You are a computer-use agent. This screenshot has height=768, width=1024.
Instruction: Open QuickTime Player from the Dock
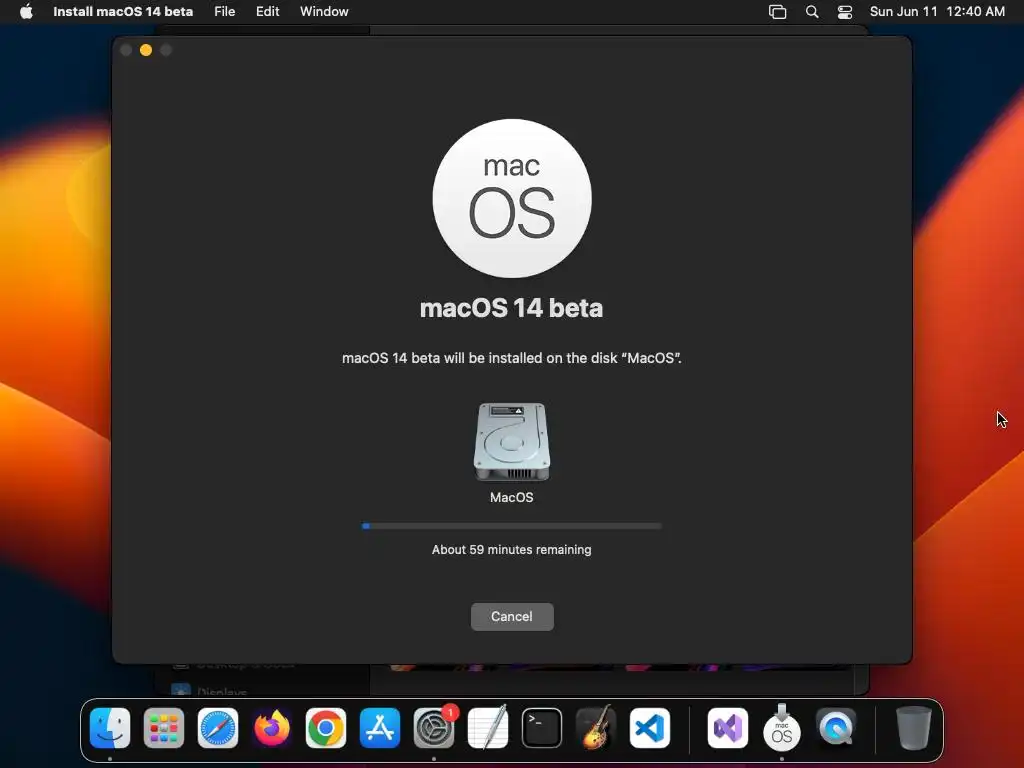point(836,728)
